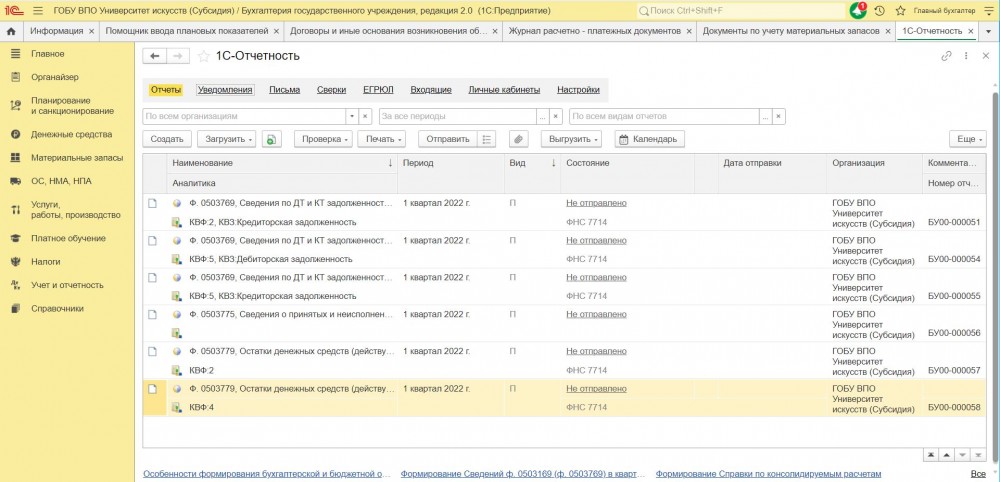
Task: Click the paperclip attachment button
Action: pyautogui.click(x=518, y=139)
